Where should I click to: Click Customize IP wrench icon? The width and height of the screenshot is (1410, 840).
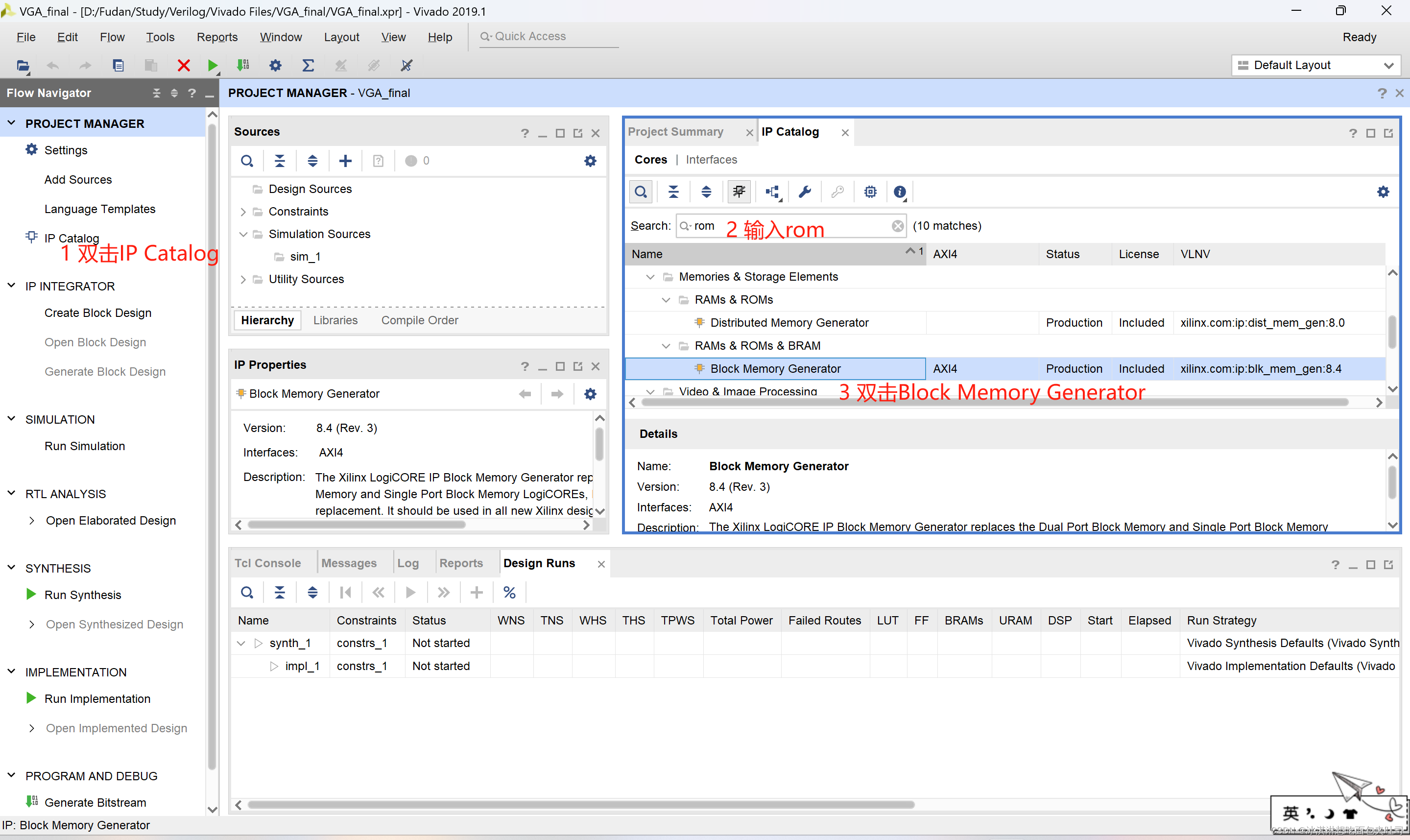(805, 192)
